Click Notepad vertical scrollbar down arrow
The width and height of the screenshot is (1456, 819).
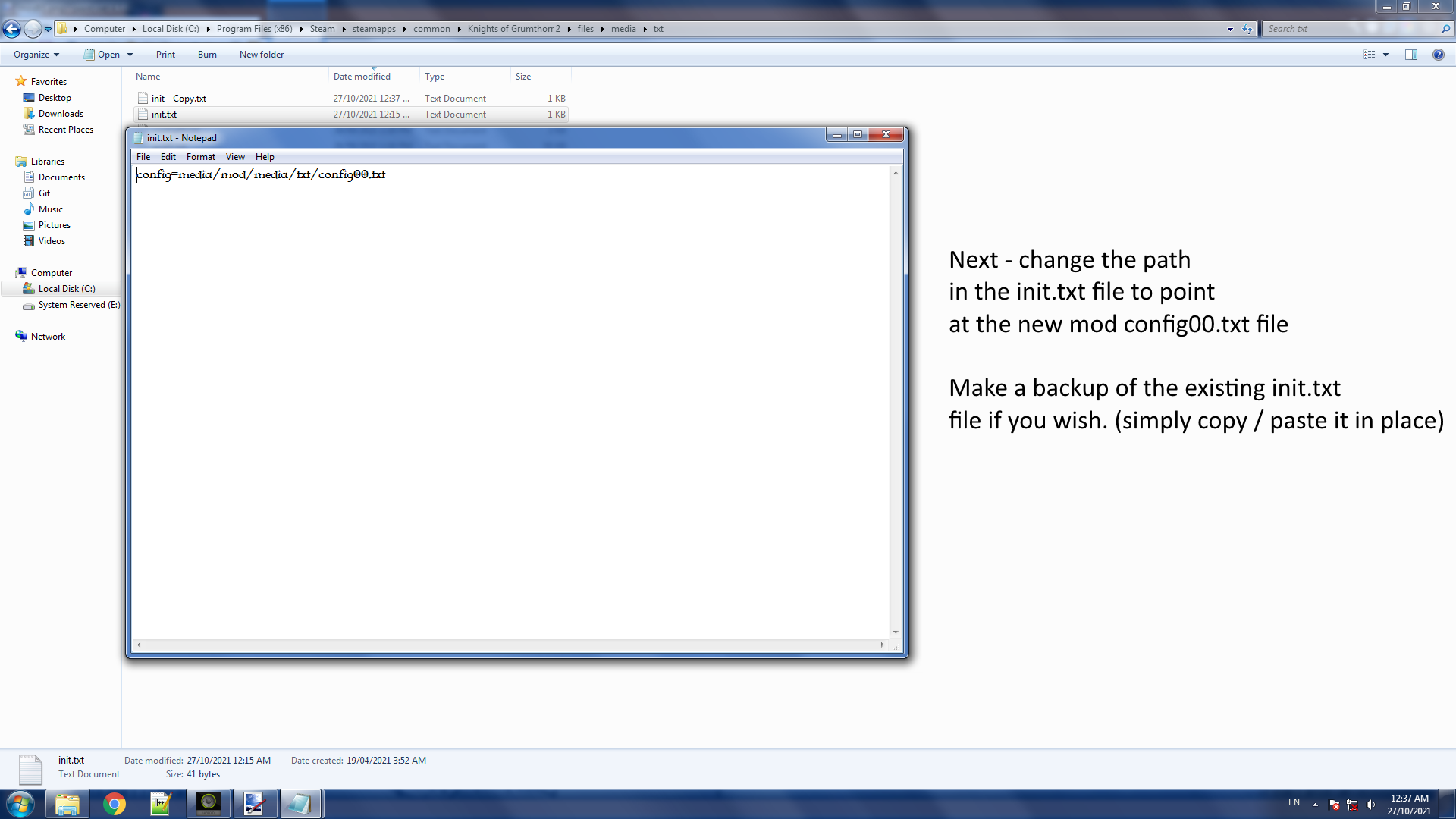tap(896, 632)
